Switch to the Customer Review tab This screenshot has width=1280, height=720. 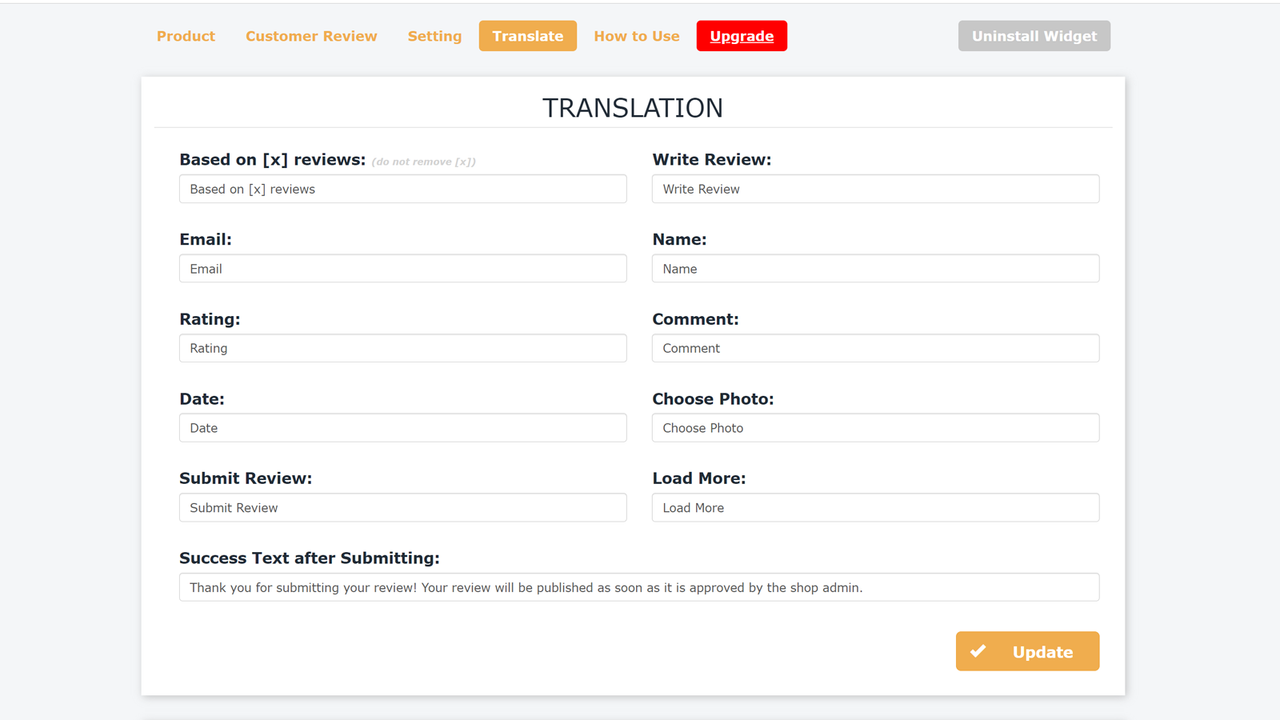(311, 35)
